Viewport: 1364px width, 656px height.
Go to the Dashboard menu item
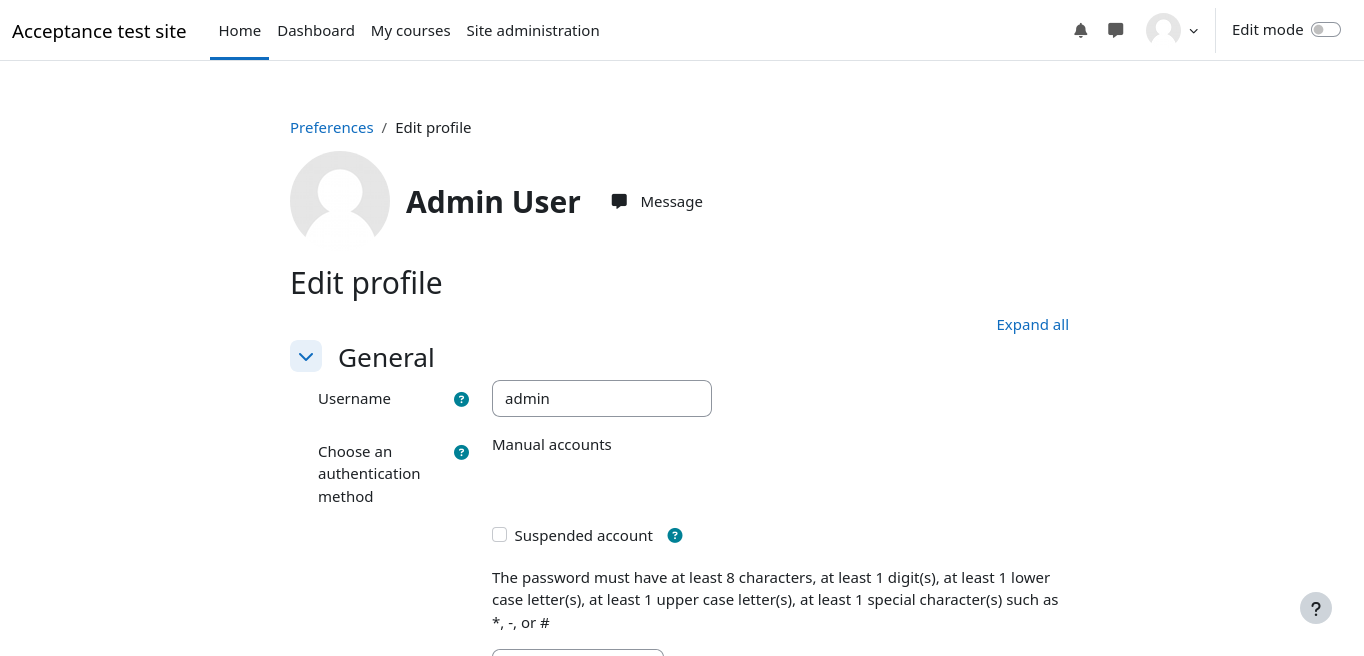pyautogui.click(x=316, y=31)
